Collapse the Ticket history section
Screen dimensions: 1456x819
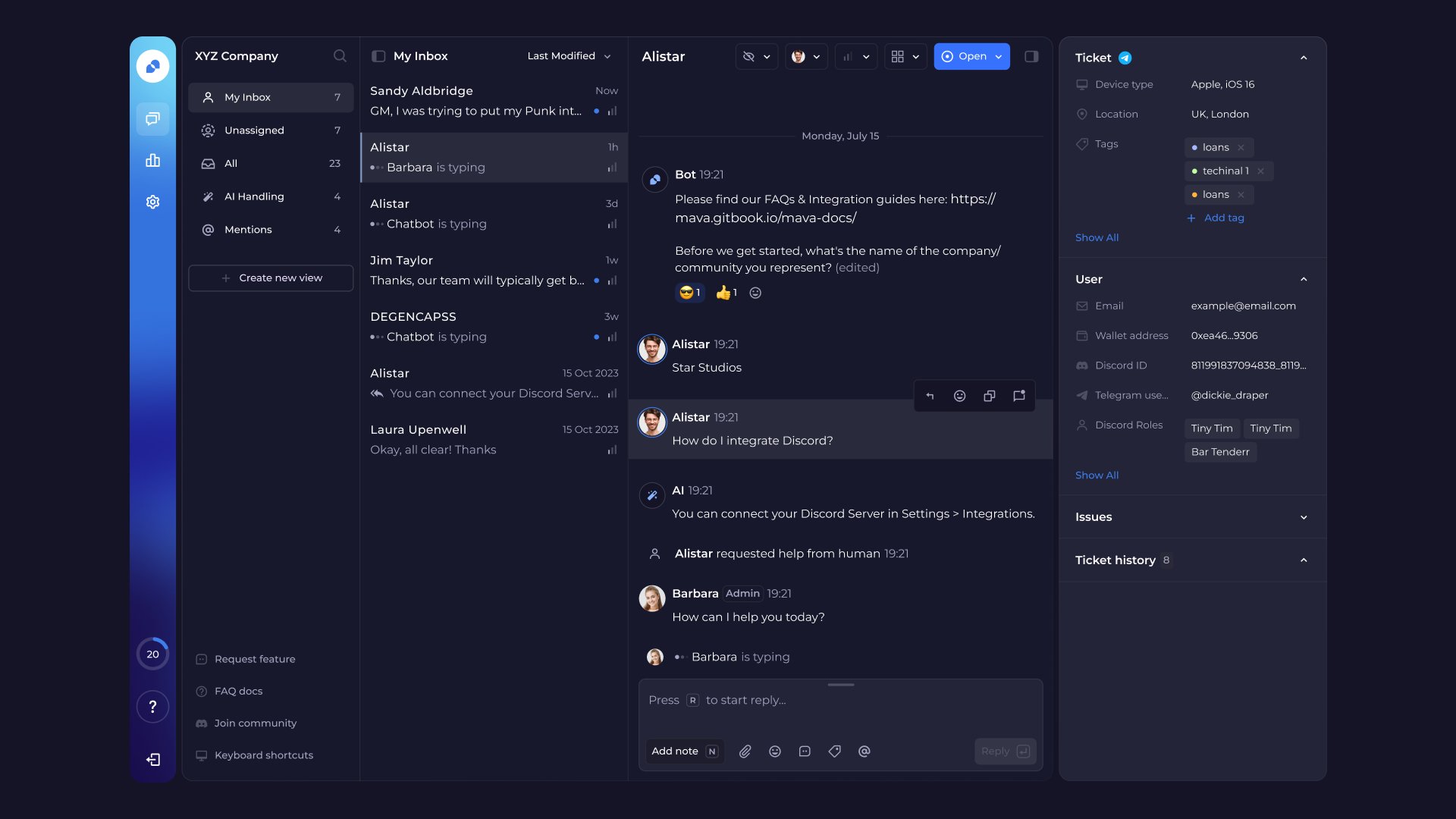[x=1304, y=560]
